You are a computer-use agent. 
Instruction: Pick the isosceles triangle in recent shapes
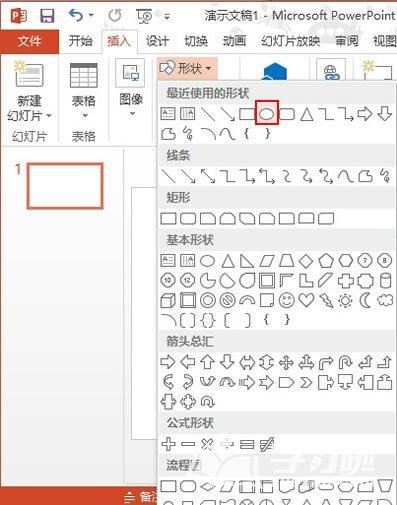[307, 114]
